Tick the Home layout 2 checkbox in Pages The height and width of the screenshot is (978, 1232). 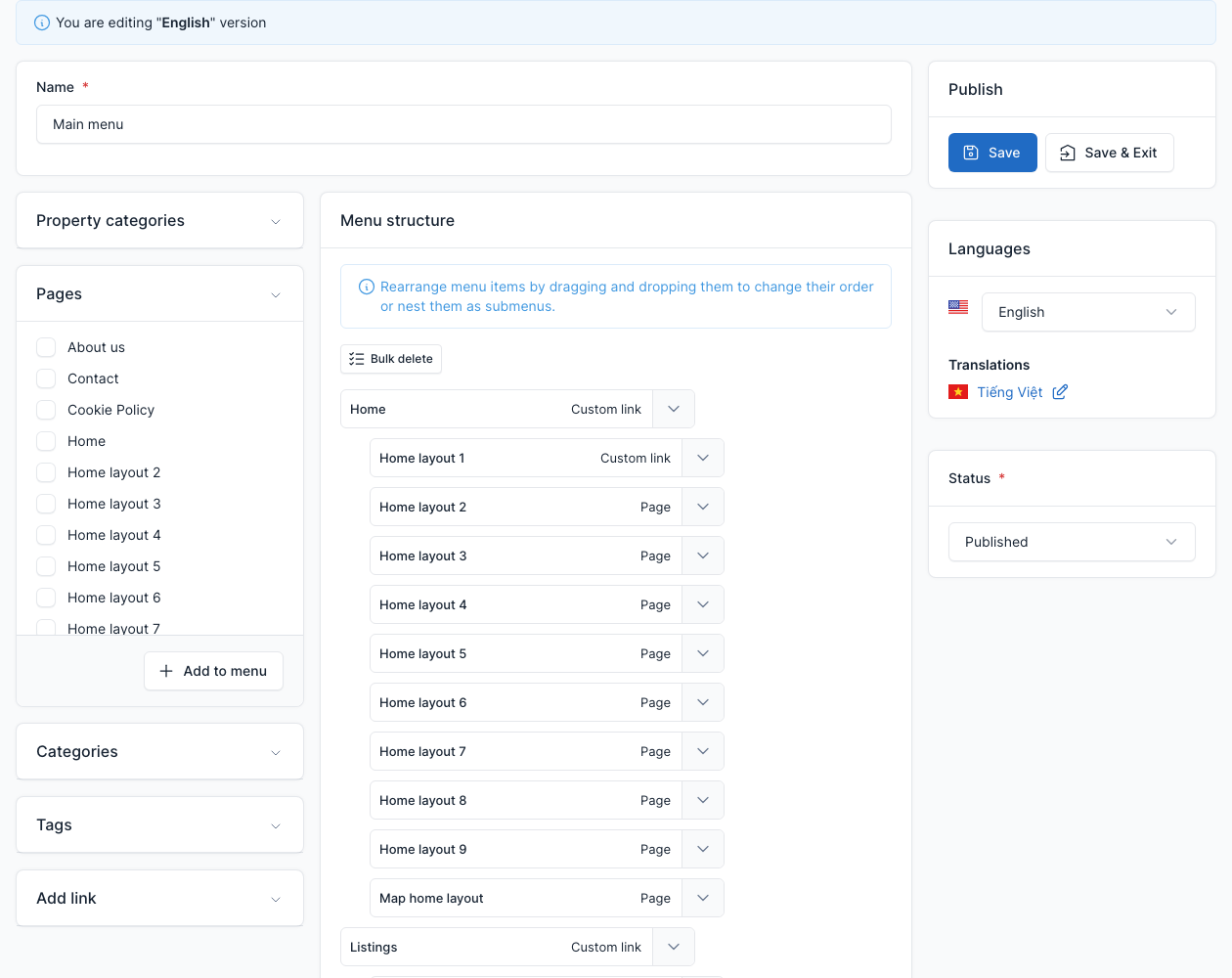(x=46, y=472)
